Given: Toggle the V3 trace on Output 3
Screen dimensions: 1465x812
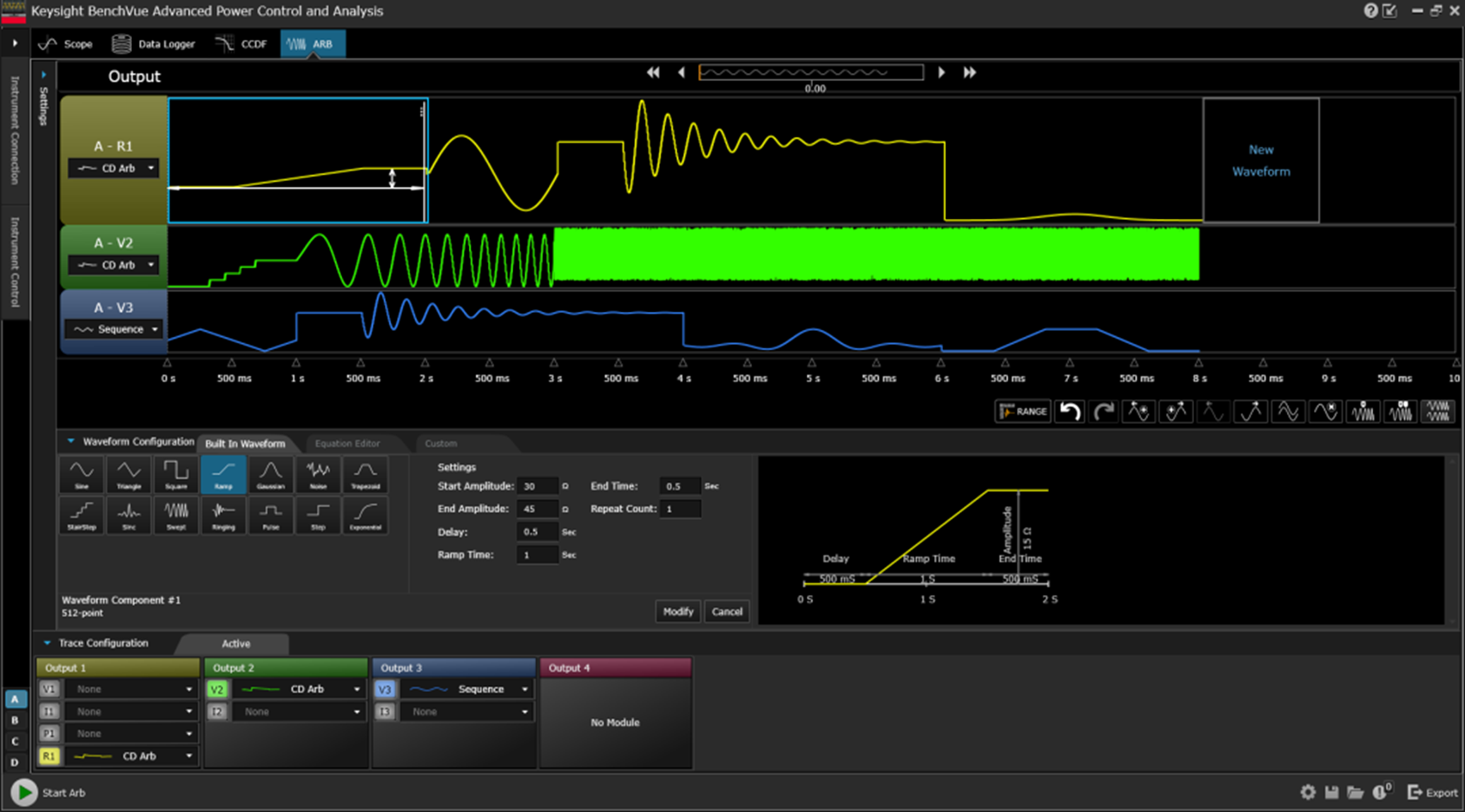Looking at the screenshot, I should click(385, 689).
